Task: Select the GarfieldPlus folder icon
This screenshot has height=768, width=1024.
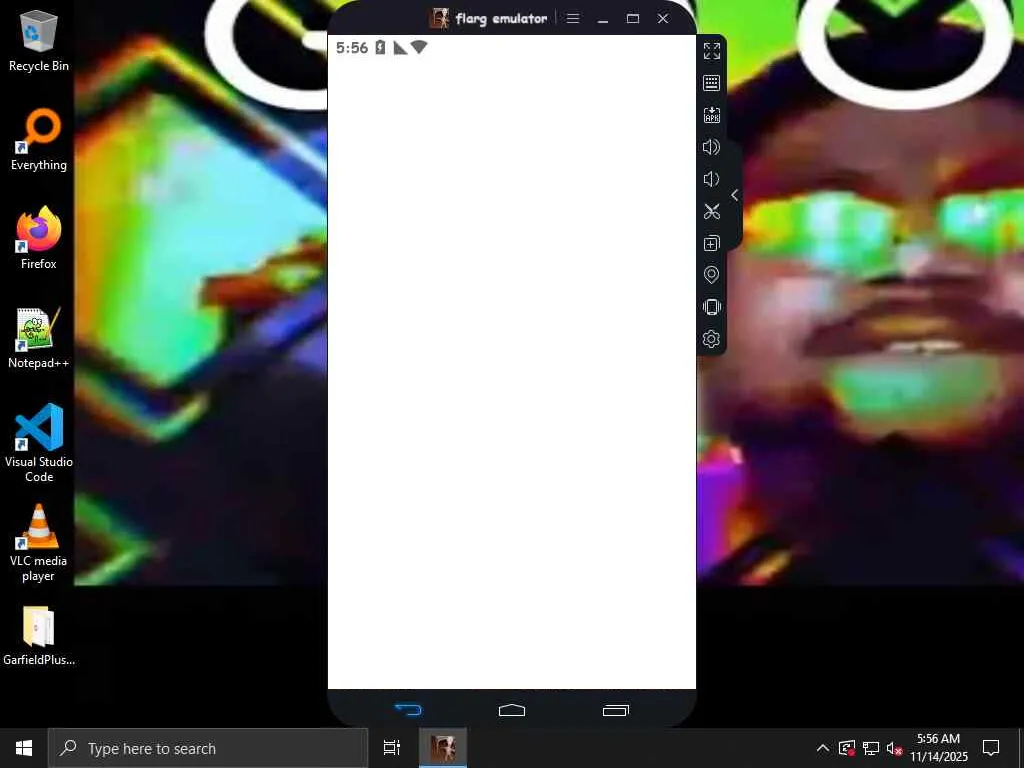Action: [39, 636]
